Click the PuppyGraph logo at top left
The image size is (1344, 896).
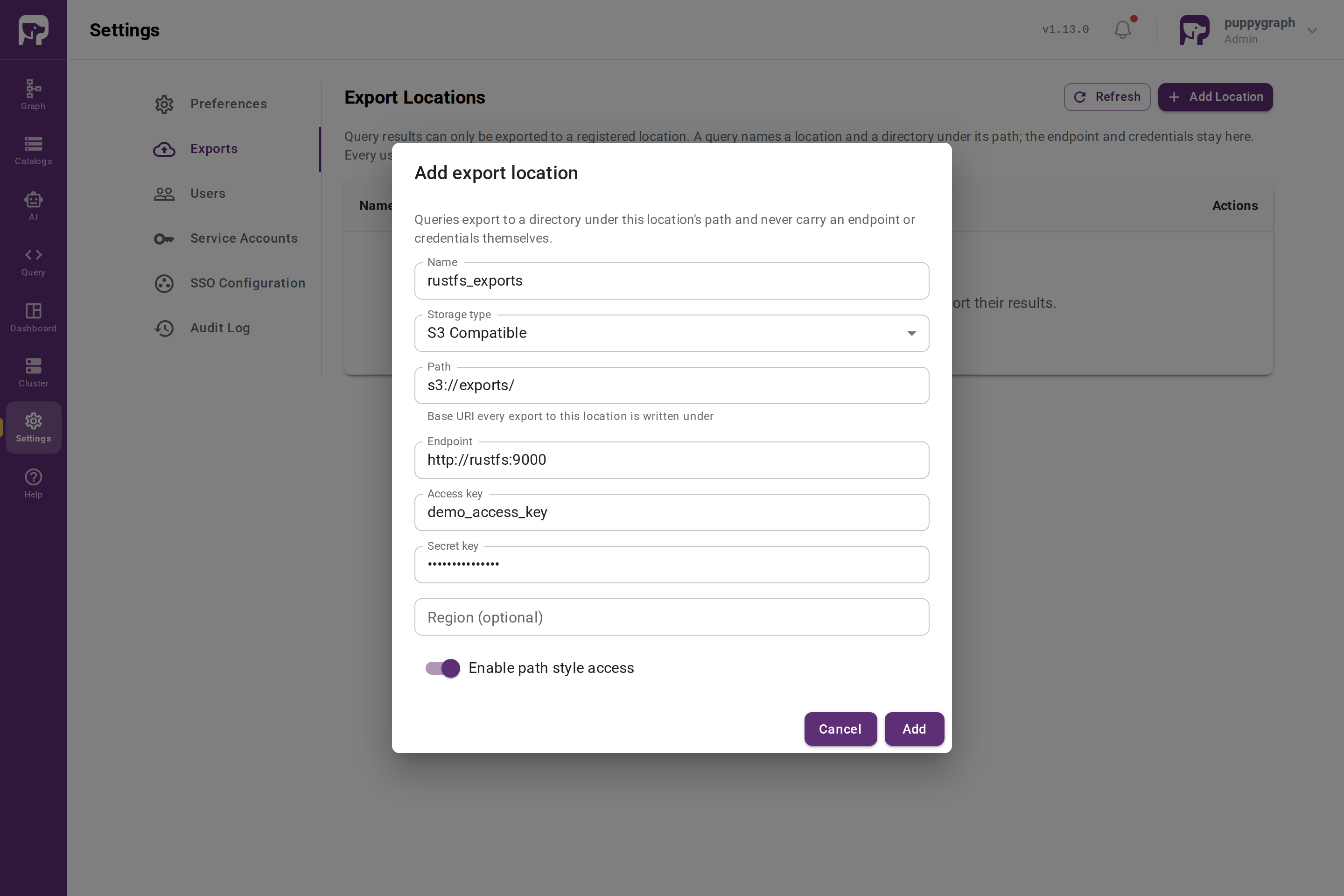(33, 30)
